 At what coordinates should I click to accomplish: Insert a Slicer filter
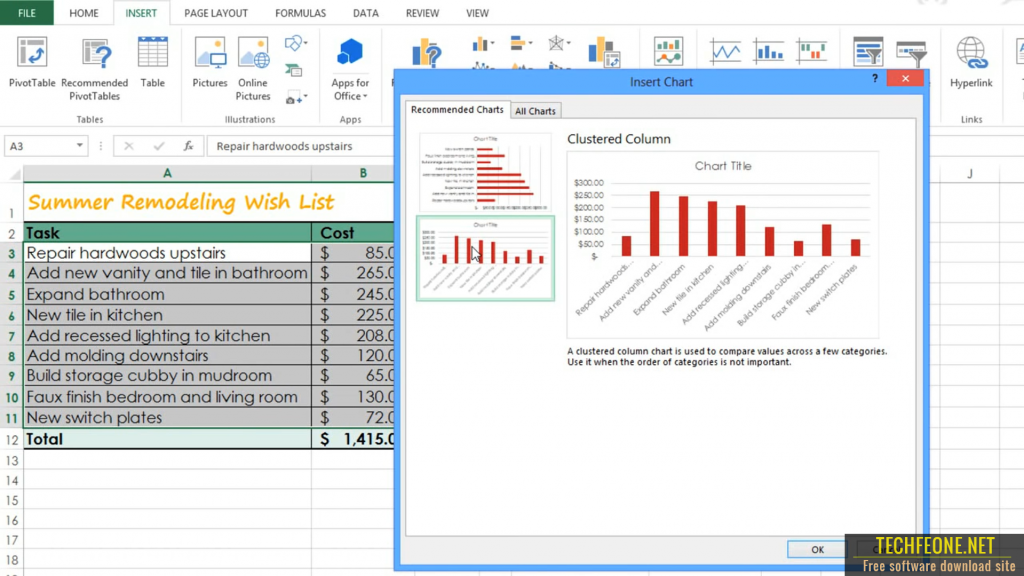tap(868, 51)
